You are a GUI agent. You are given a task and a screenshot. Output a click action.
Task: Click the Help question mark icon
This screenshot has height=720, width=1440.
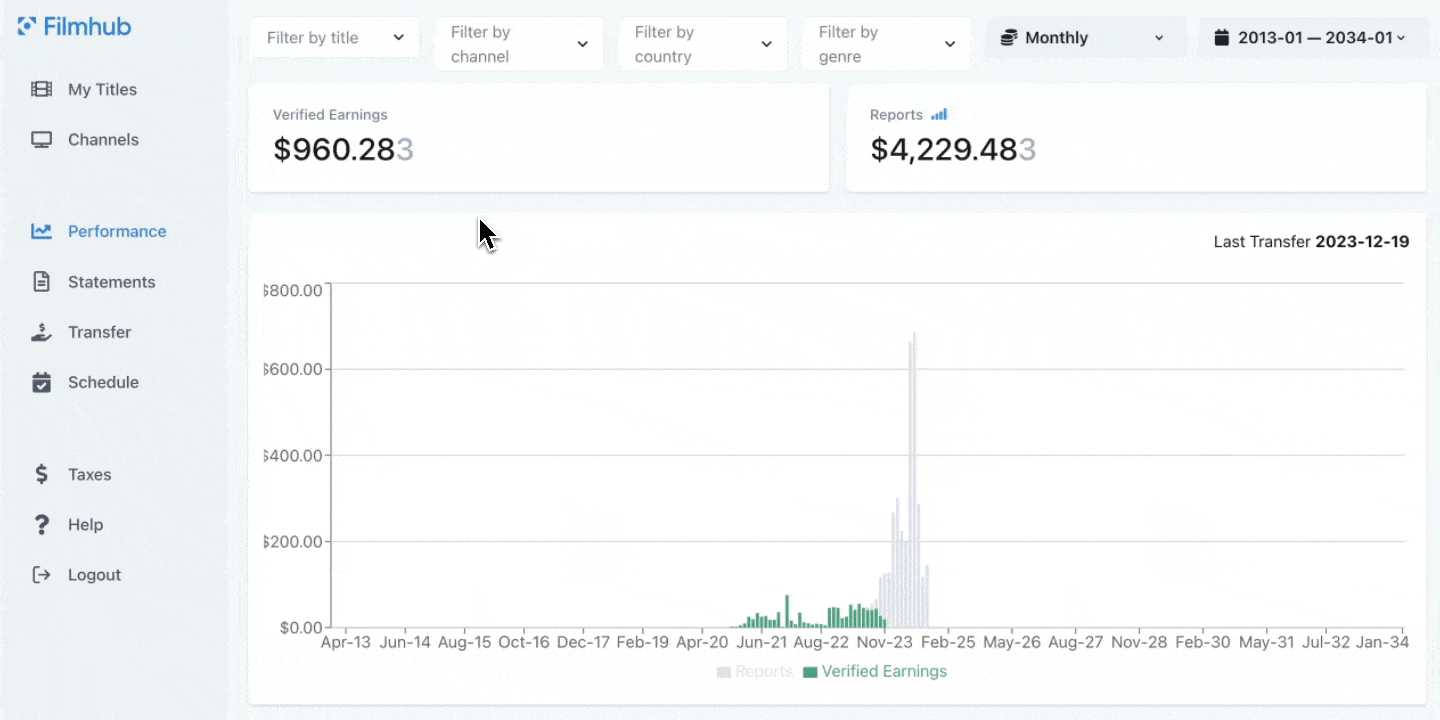[41, 525]
